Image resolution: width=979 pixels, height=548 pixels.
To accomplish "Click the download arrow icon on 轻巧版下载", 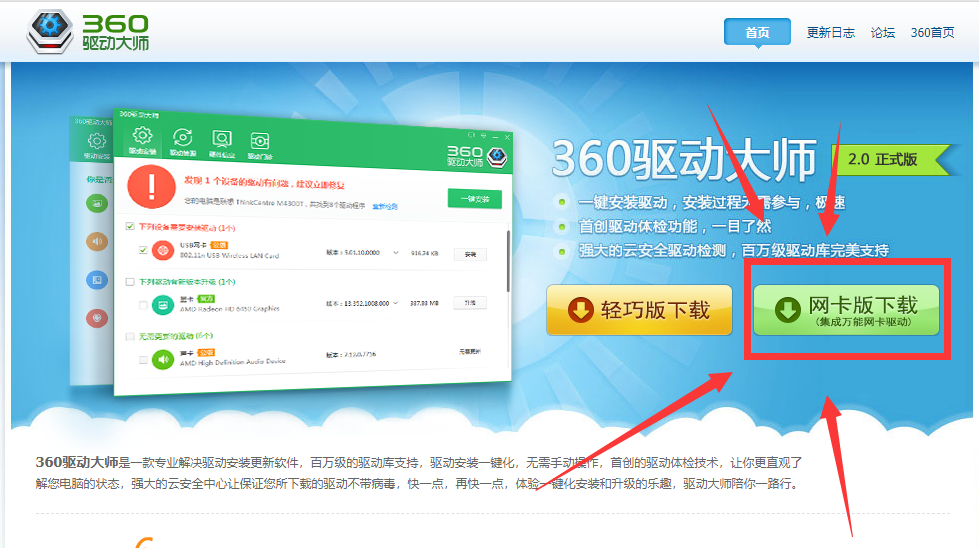I will pos(580,310).
